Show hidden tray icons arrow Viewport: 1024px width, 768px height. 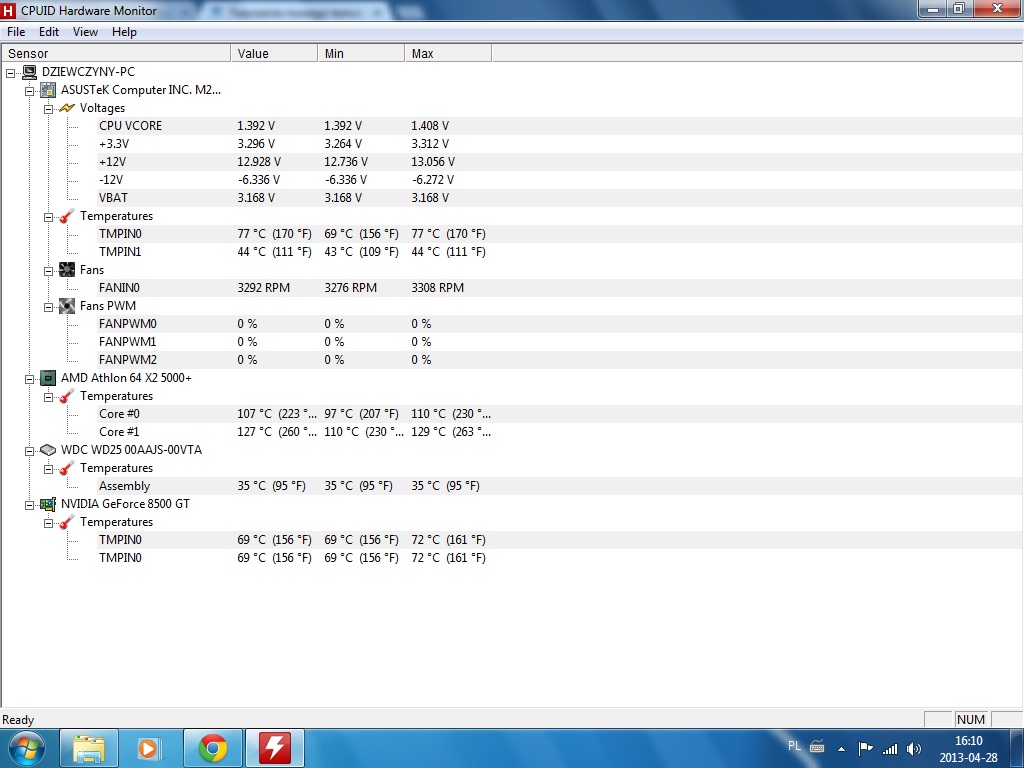pos(841,749)
